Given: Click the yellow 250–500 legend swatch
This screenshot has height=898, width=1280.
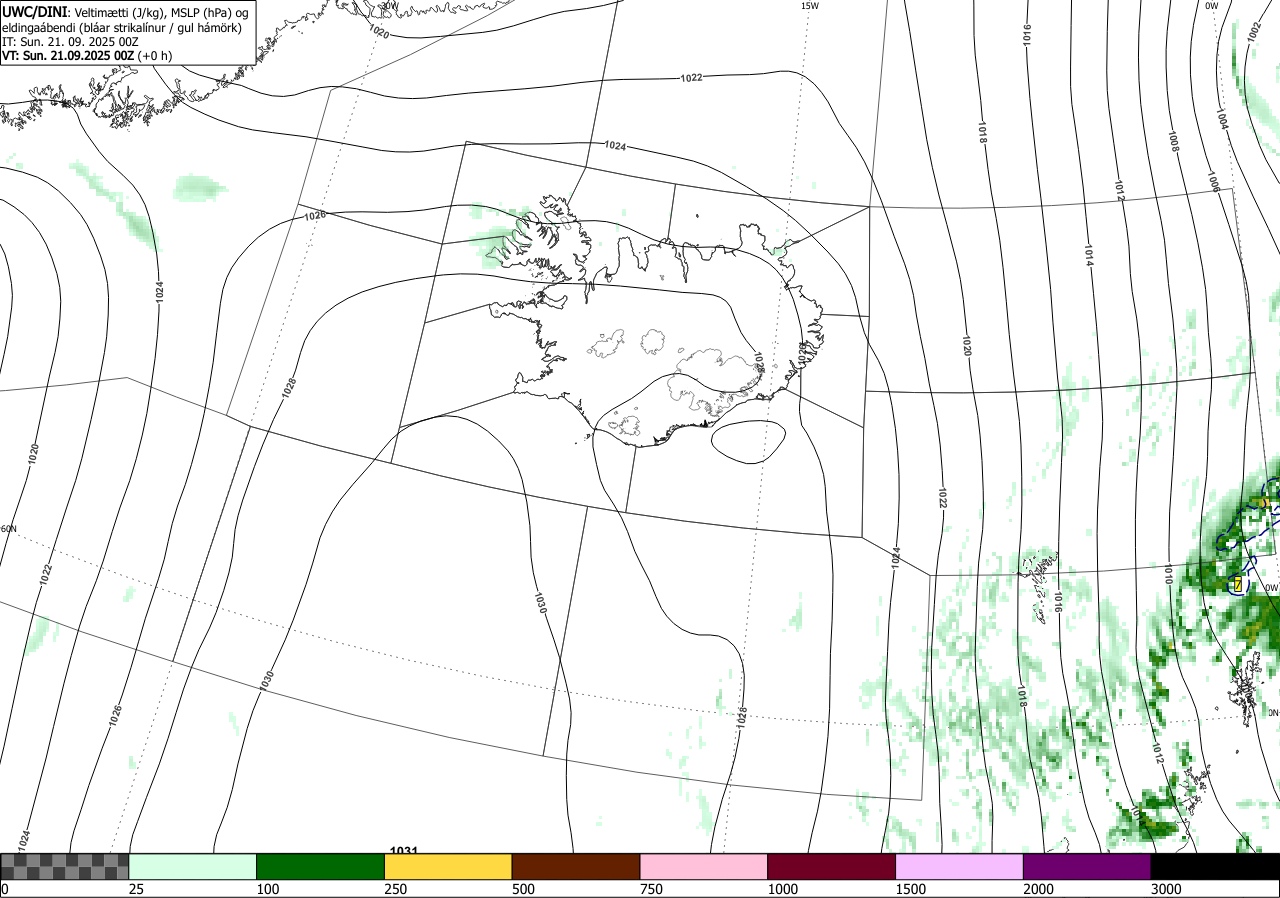Looking at the screenshot, I should point(448,866).
